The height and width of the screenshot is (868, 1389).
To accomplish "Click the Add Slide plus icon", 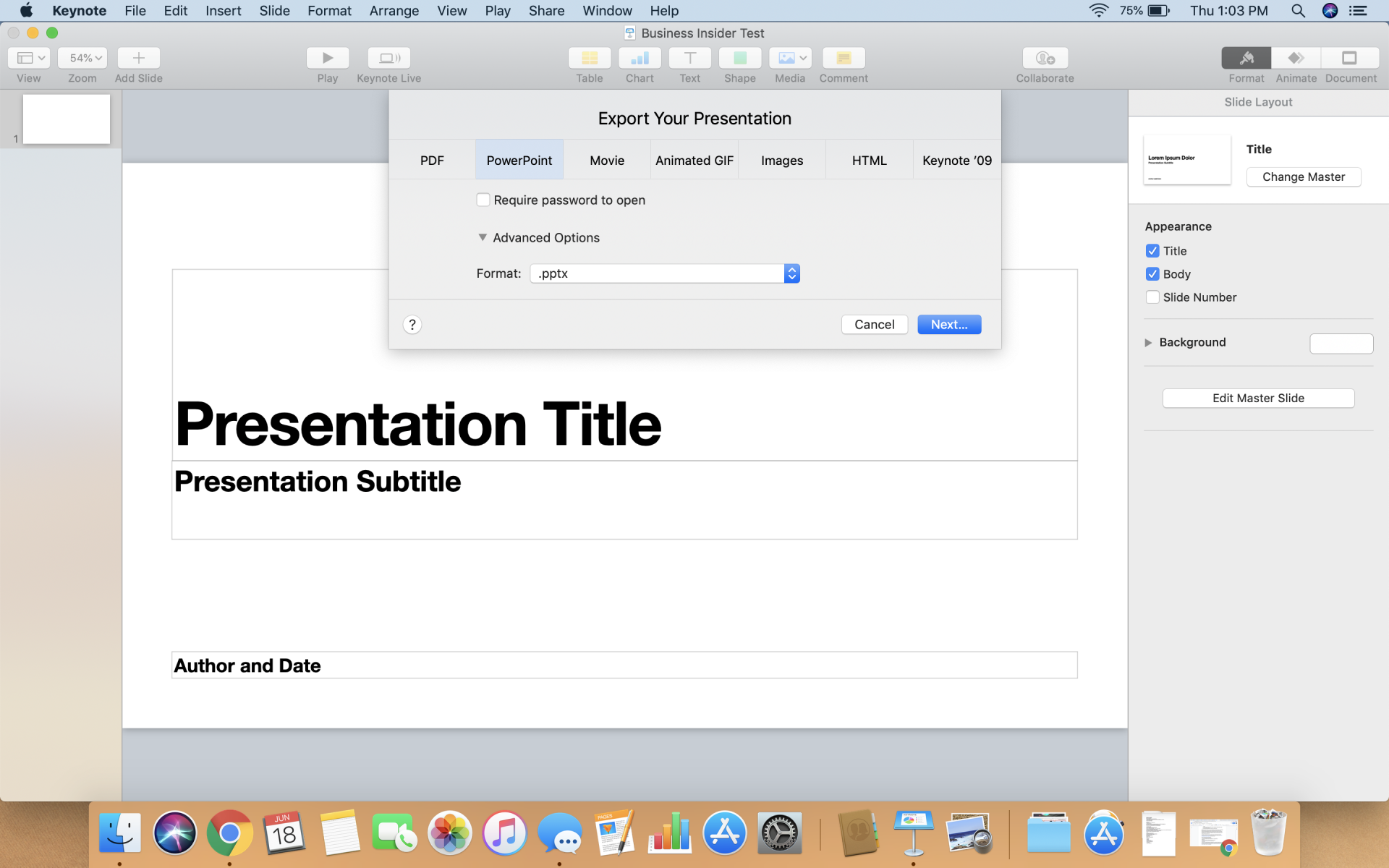I will (138, 58).
